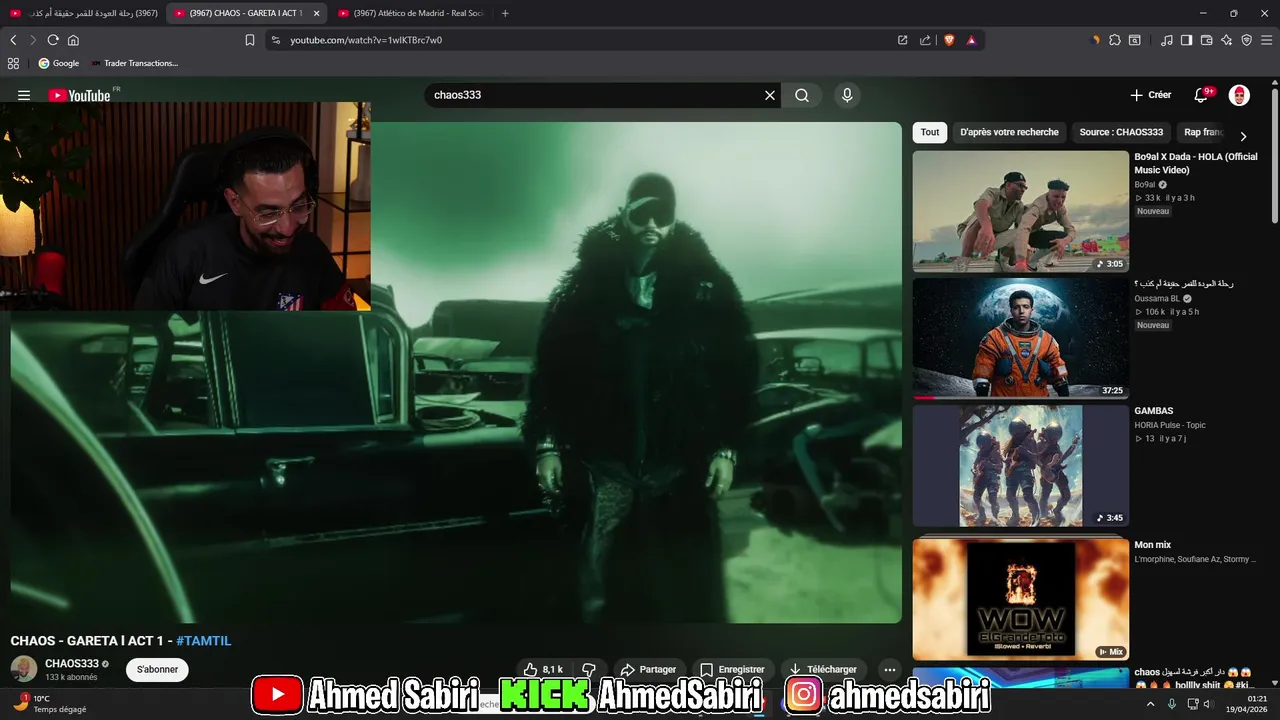This screenshot has height=720, width=1280.
Task: Open the extensions puzzle menu
Action: pyautogui.click(x=1115, y=40)
